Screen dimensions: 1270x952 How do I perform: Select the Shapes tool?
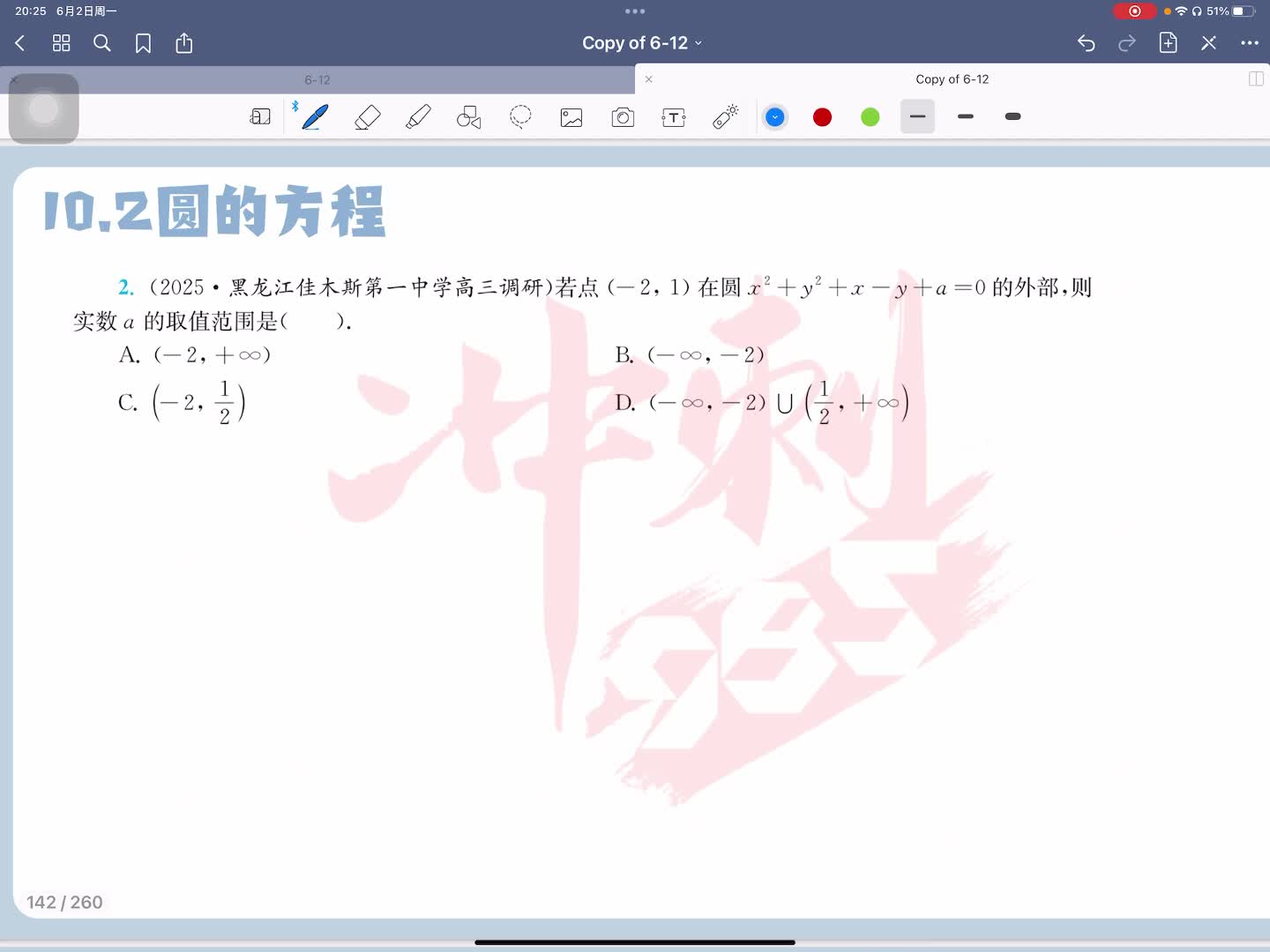tap(468, 117)
